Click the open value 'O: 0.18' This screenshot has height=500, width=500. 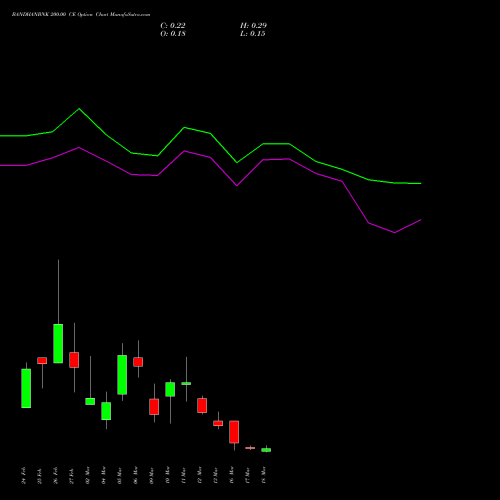coord(173,34)
